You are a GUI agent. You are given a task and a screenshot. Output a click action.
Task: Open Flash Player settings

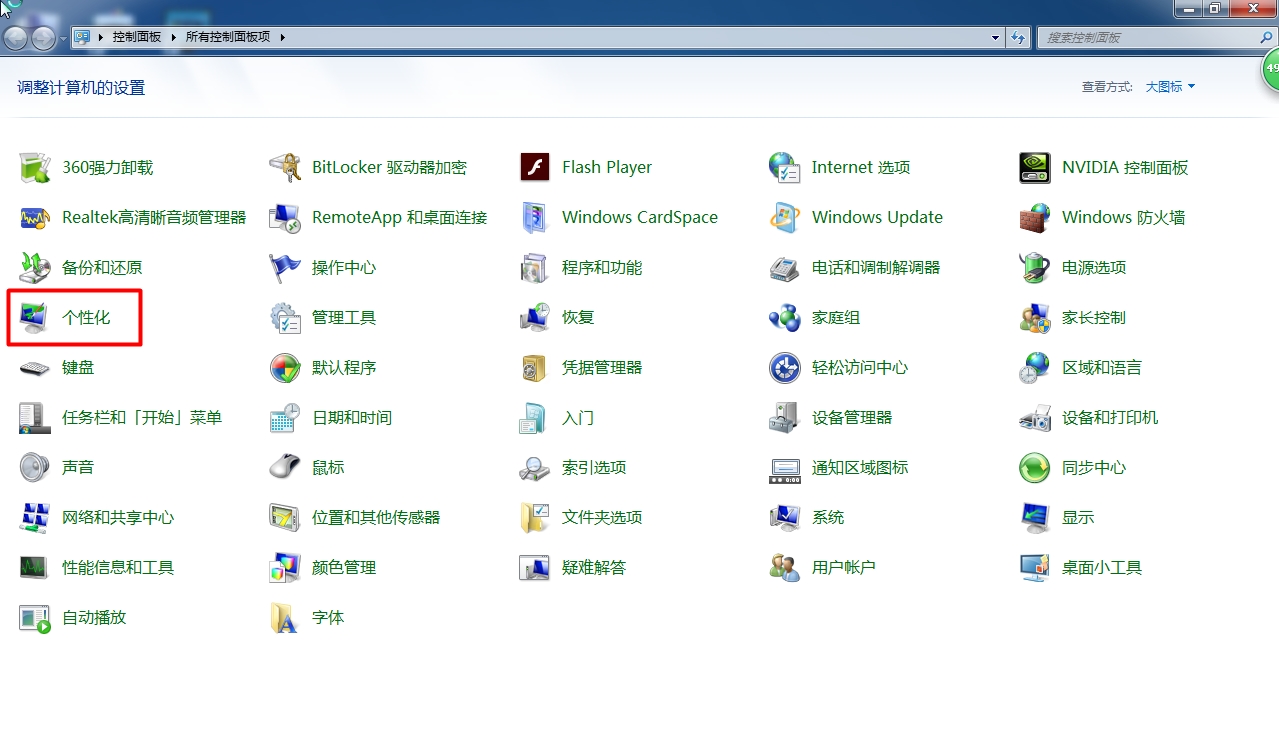606,167
